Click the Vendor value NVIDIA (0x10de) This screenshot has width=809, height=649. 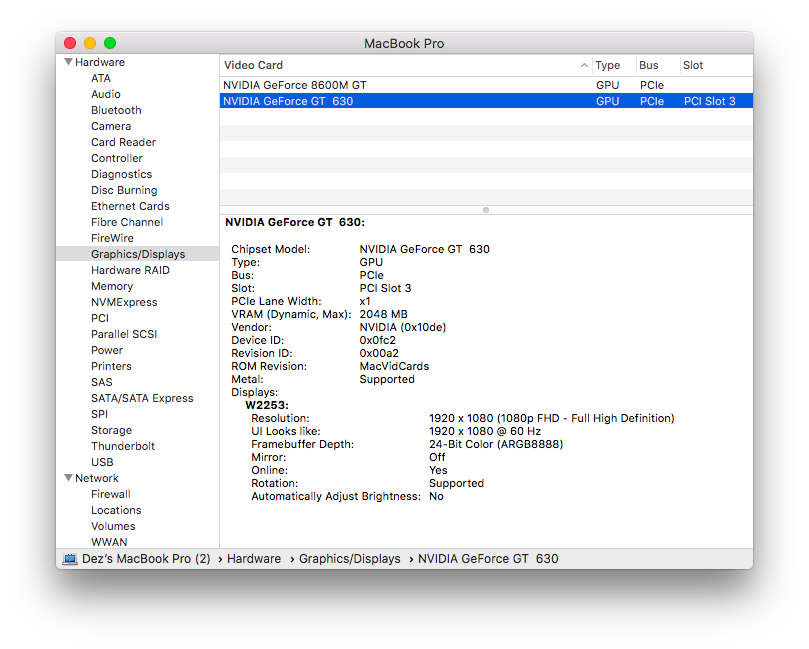tap(403, 327)
